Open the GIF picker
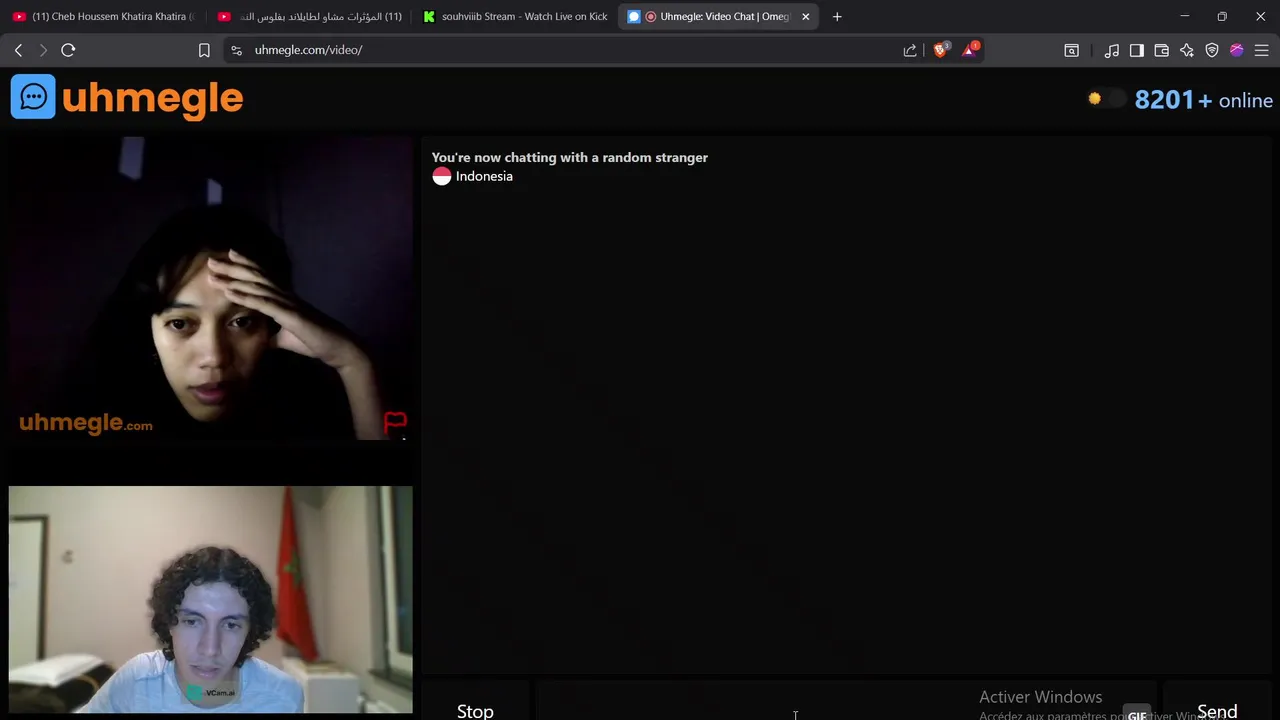The width and height of the screenshot is (1280, 720). click(x=1137, y=714)
